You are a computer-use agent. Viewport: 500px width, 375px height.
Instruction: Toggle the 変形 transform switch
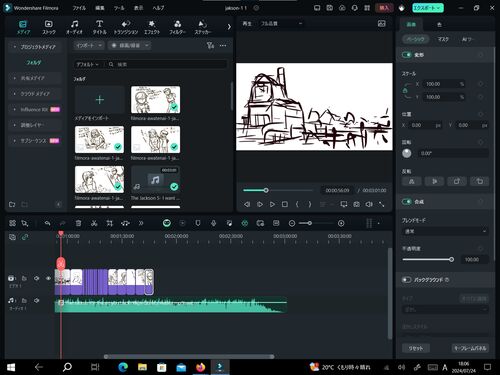406,55
